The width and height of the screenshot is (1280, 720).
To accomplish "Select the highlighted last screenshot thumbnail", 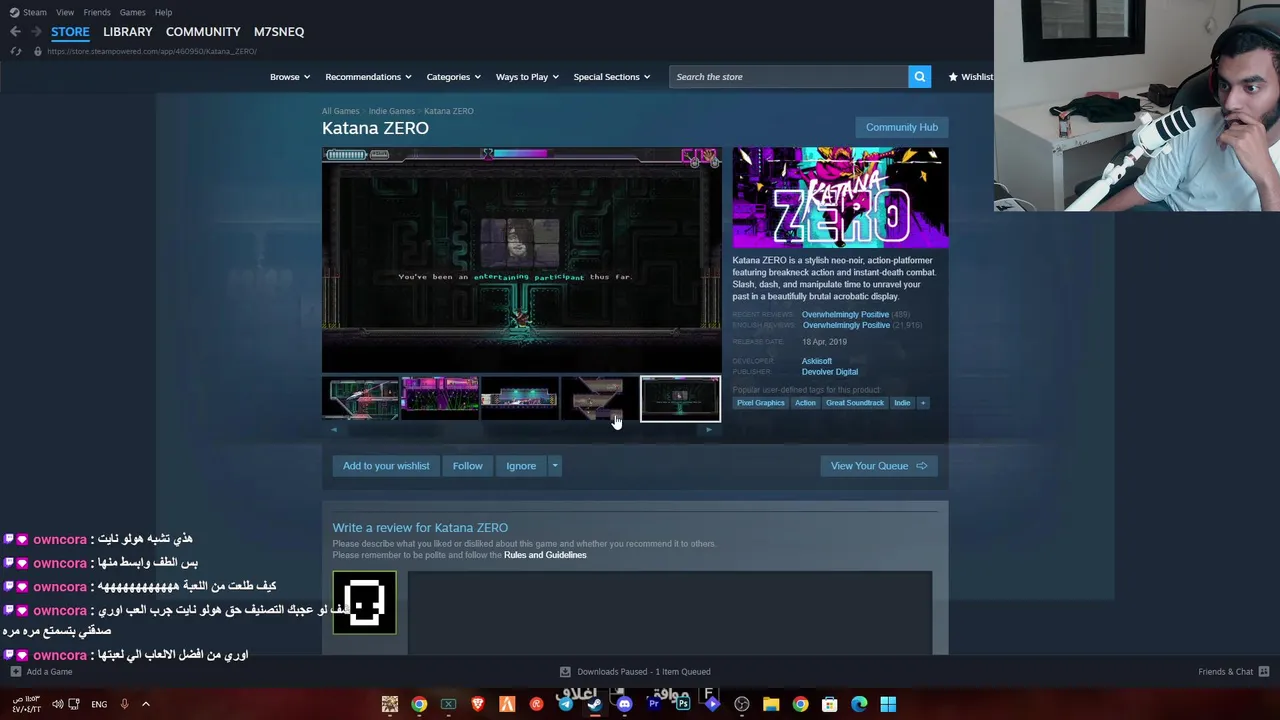I will pos(680,399).
